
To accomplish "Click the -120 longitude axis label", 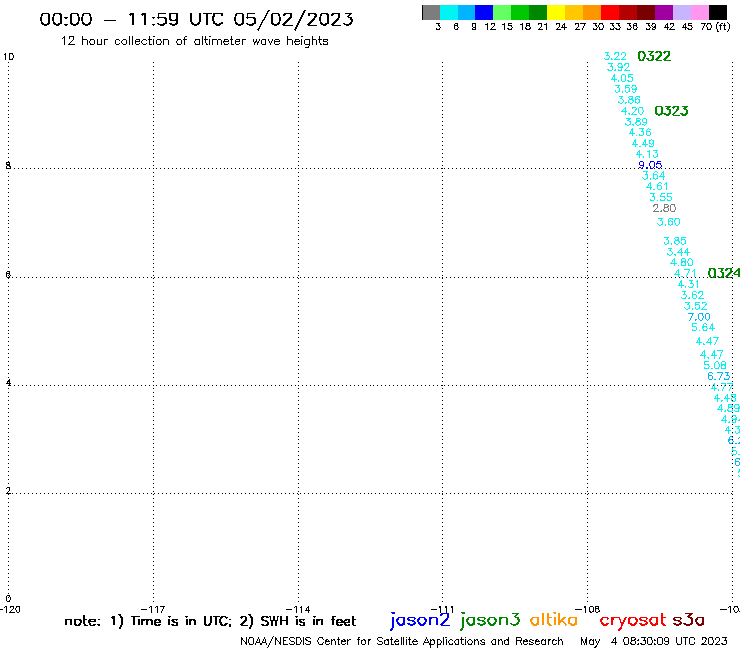I will tap(10, 609).
